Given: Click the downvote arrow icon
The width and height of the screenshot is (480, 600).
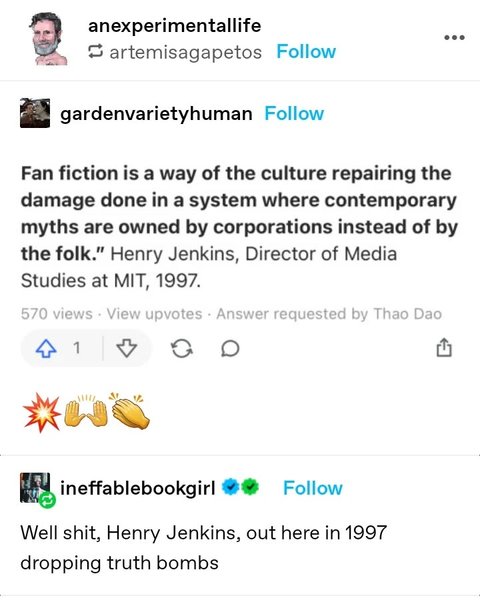Looking at the screenshot, I should 127,349.
